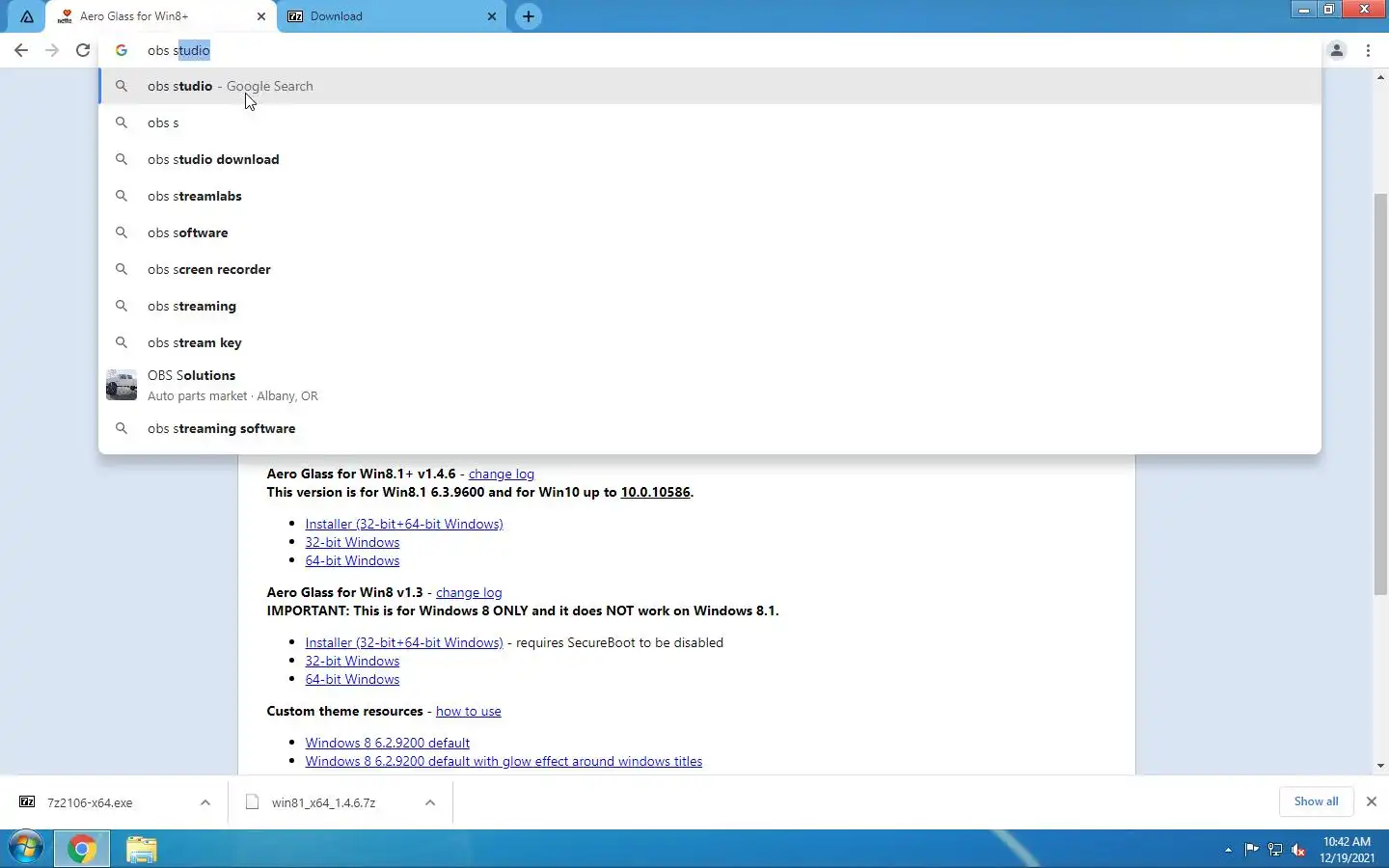
Task: Open the 7z2106-x64.exe download item
Action: tap(90, 802)
